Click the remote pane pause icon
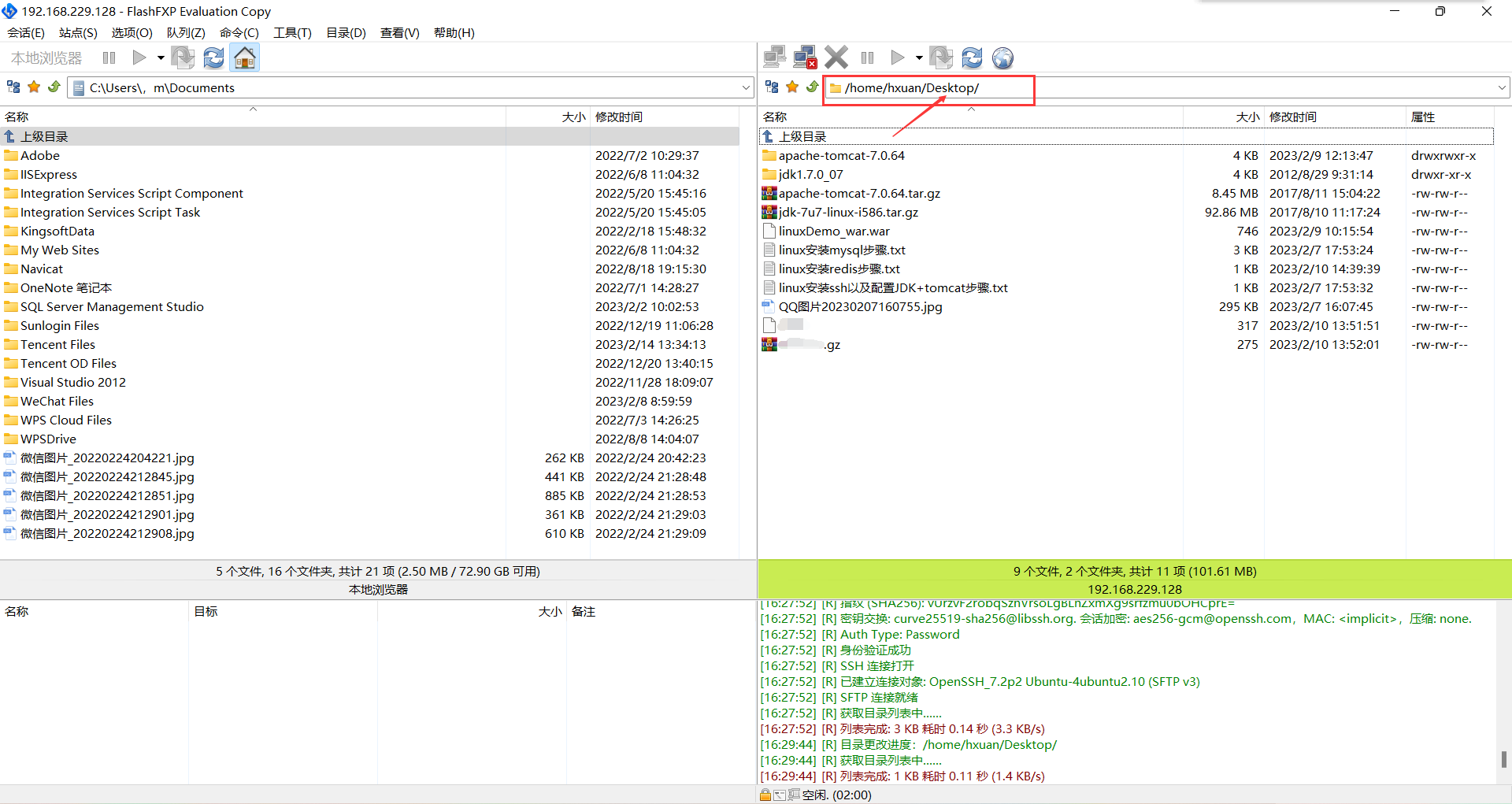The image size is (1512, 804). click(x=868, y=57)
